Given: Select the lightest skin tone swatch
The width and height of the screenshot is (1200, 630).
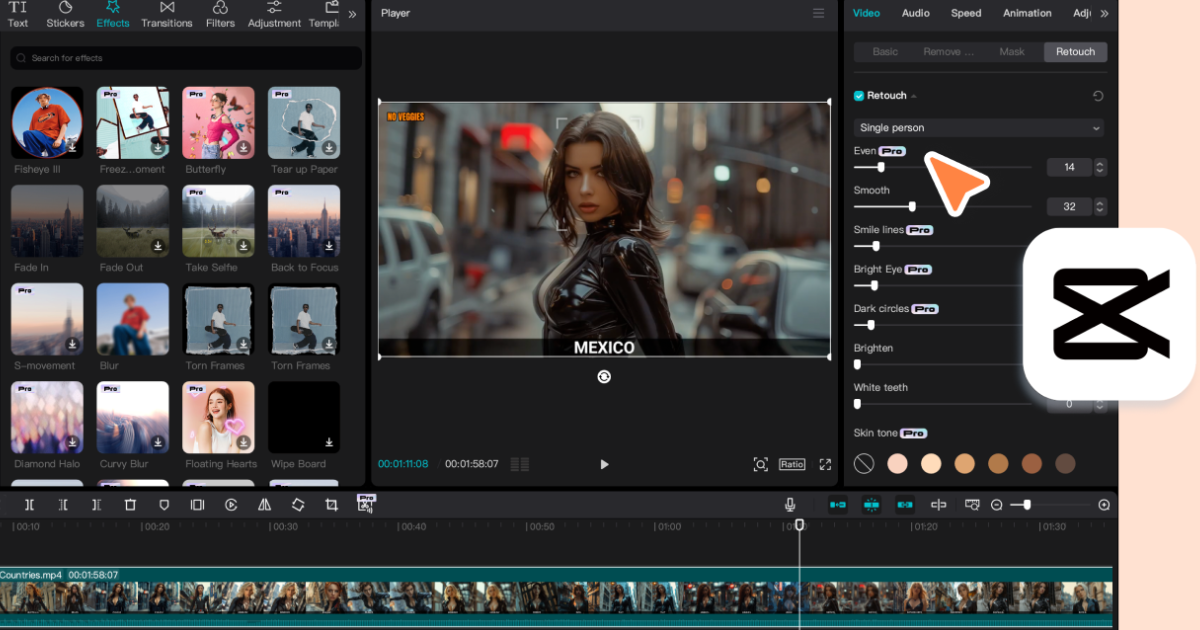Looking at the screenshot, I should 897,463.
